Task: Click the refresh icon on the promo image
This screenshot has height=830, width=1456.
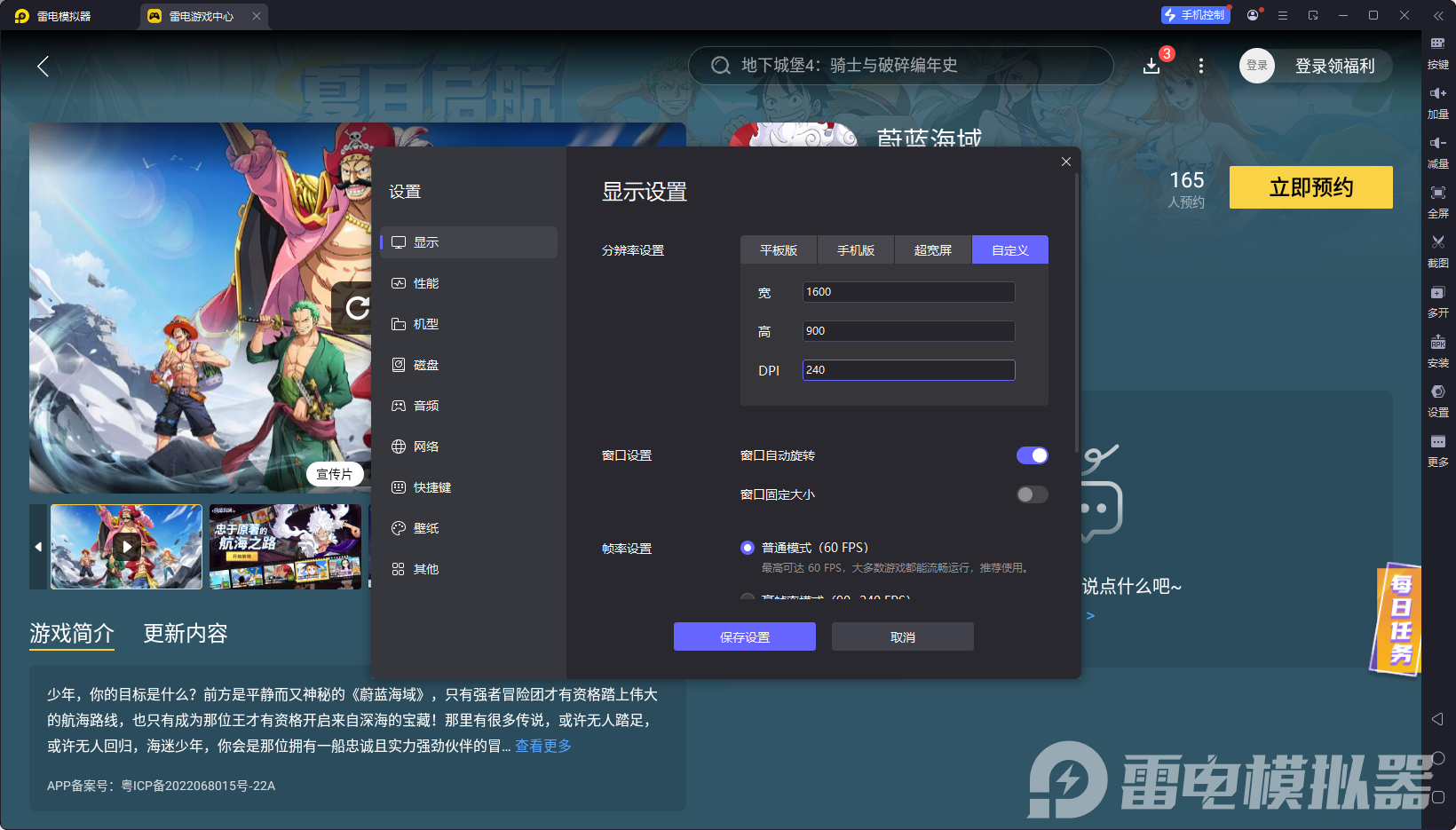Action: point(357,308)
